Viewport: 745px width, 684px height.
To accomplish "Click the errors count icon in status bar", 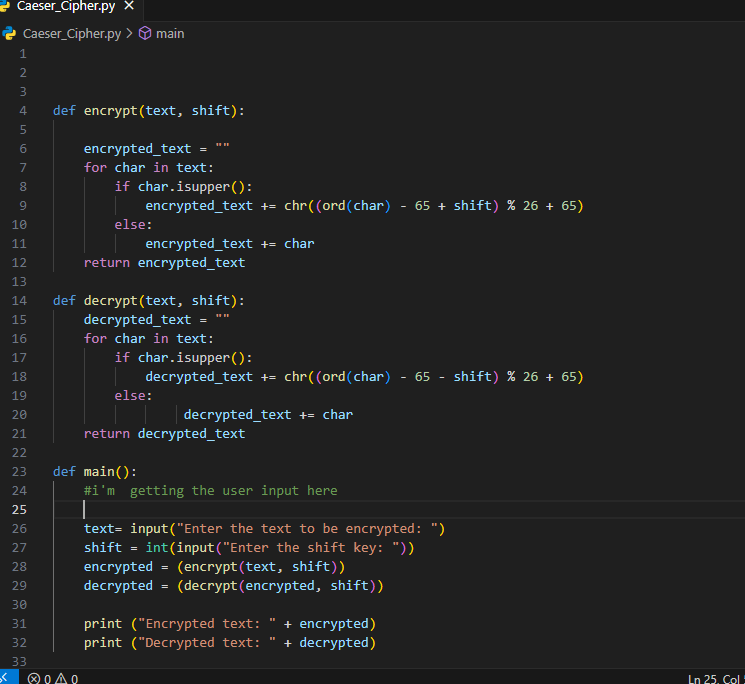I will coord(34,679).
